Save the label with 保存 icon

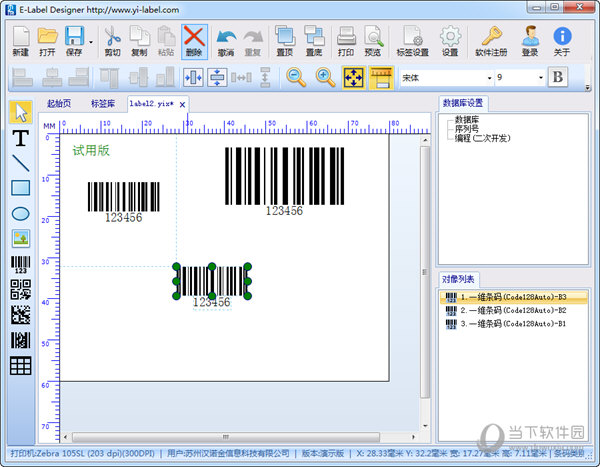click(74, 41)
